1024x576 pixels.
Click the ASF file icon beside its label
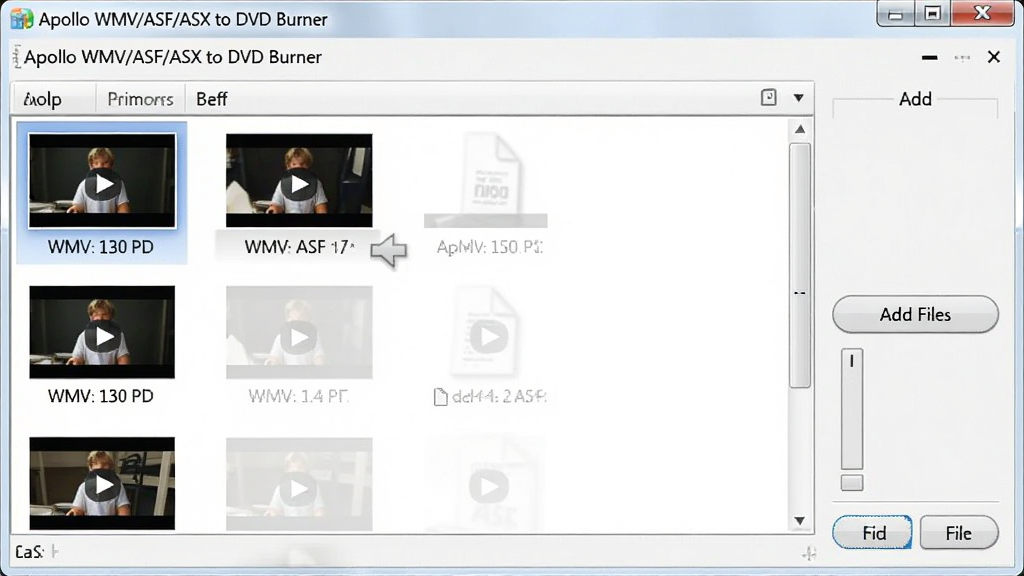coord(441,396)
